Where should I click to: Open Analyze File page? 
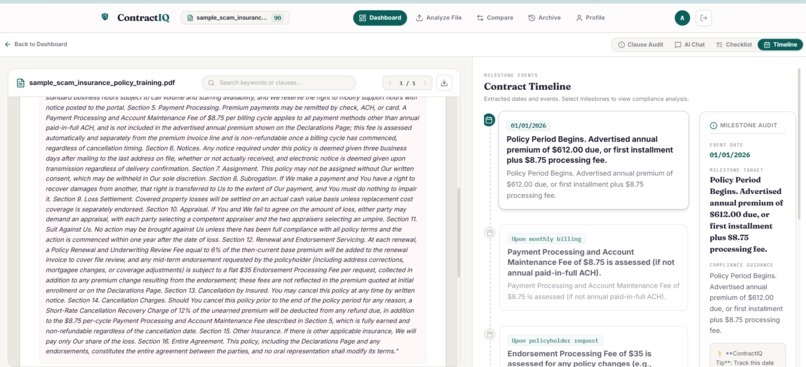tap(438, 17)
